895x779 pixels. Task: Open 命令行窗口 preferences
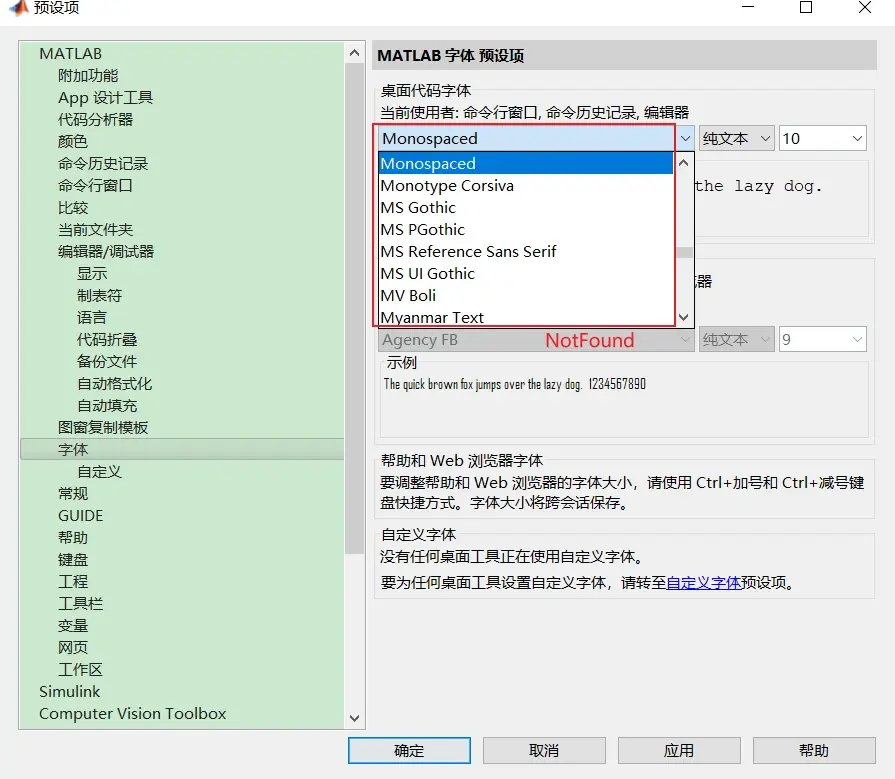pyautogui.click(x=95, y=185)
